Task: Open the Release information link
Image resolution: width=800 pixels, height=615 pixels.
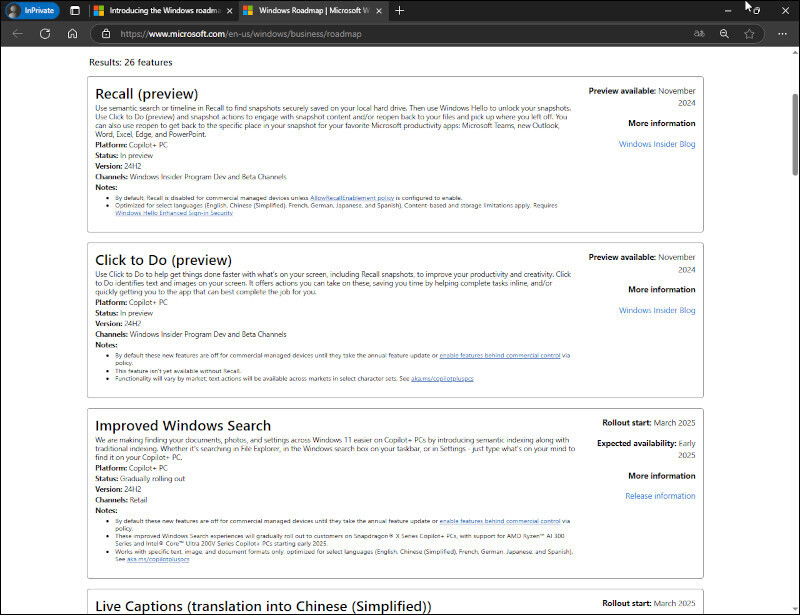Action: click(660, 496)
